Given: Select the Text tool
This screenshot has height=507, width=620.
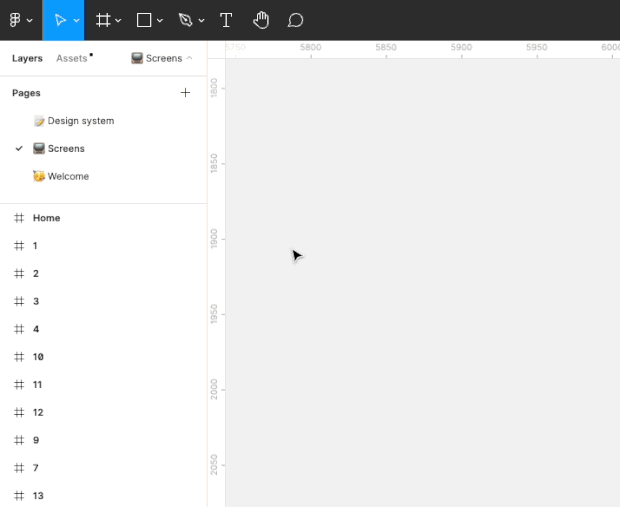Looking at the screenshot, I should pos(226,20).
